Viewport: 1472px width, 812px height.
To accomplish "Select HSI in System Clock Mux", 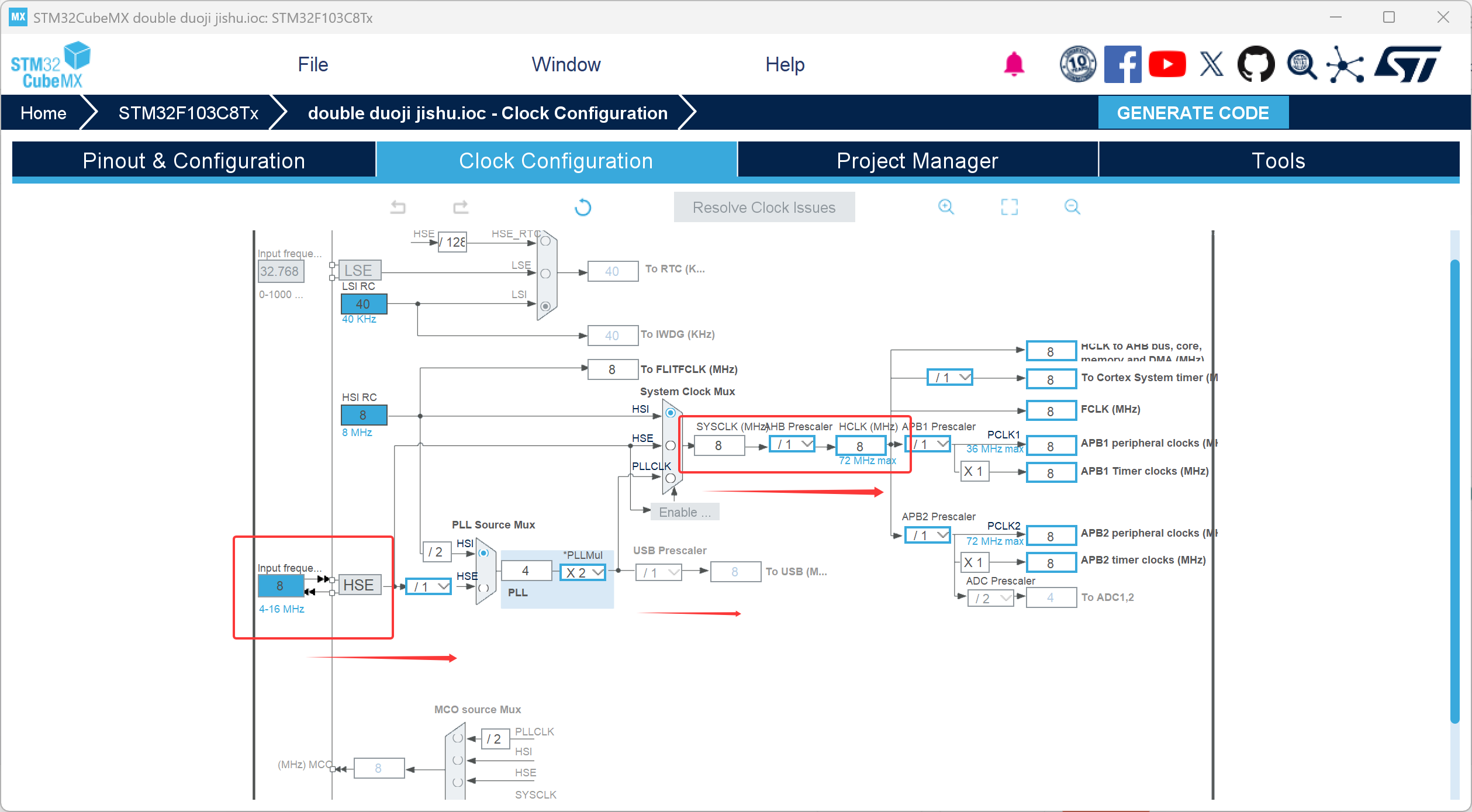I will coord(671,413).
